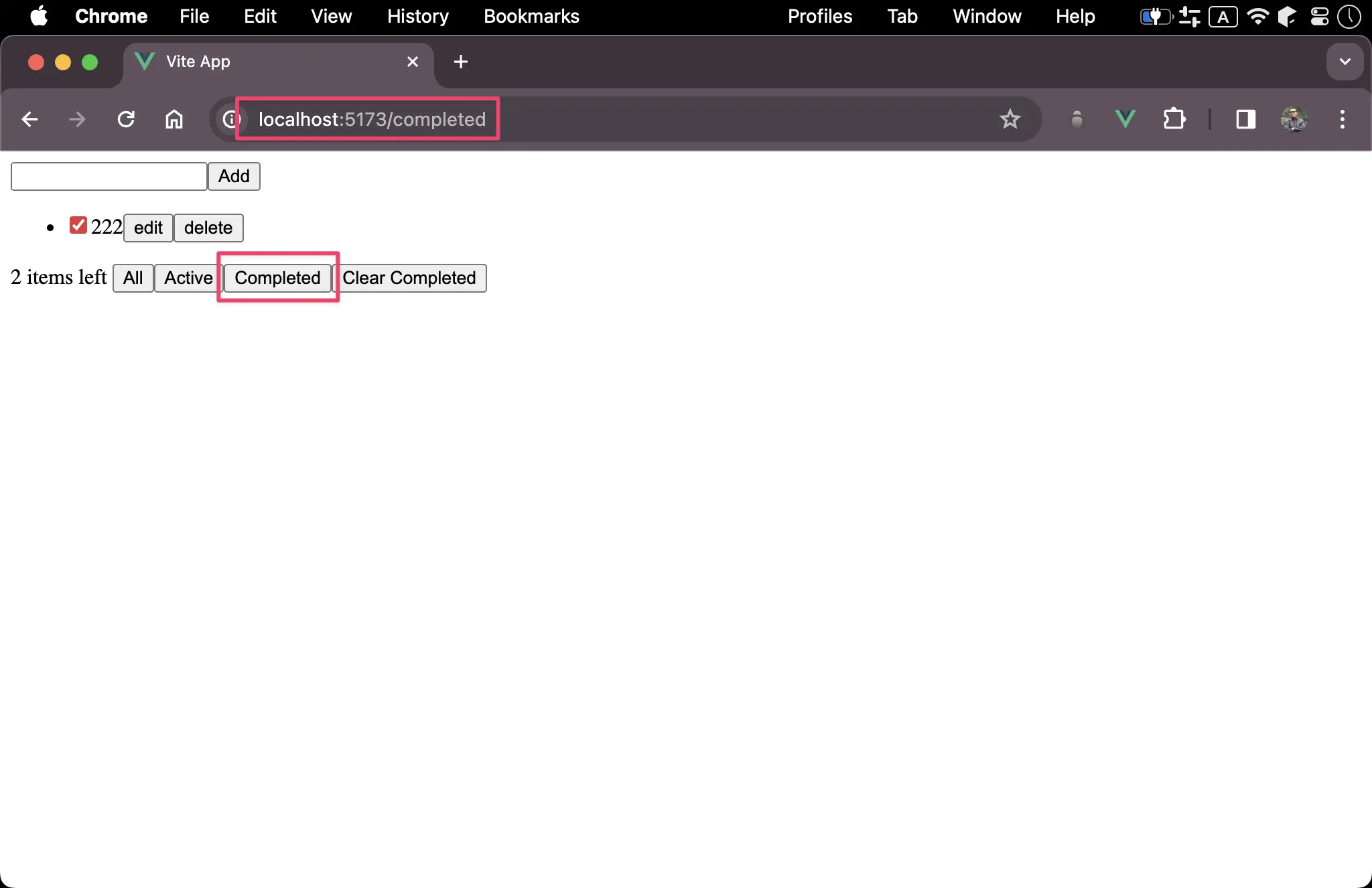Click the home navigation icon
The image size is (1372, 888).
(176, 119)
